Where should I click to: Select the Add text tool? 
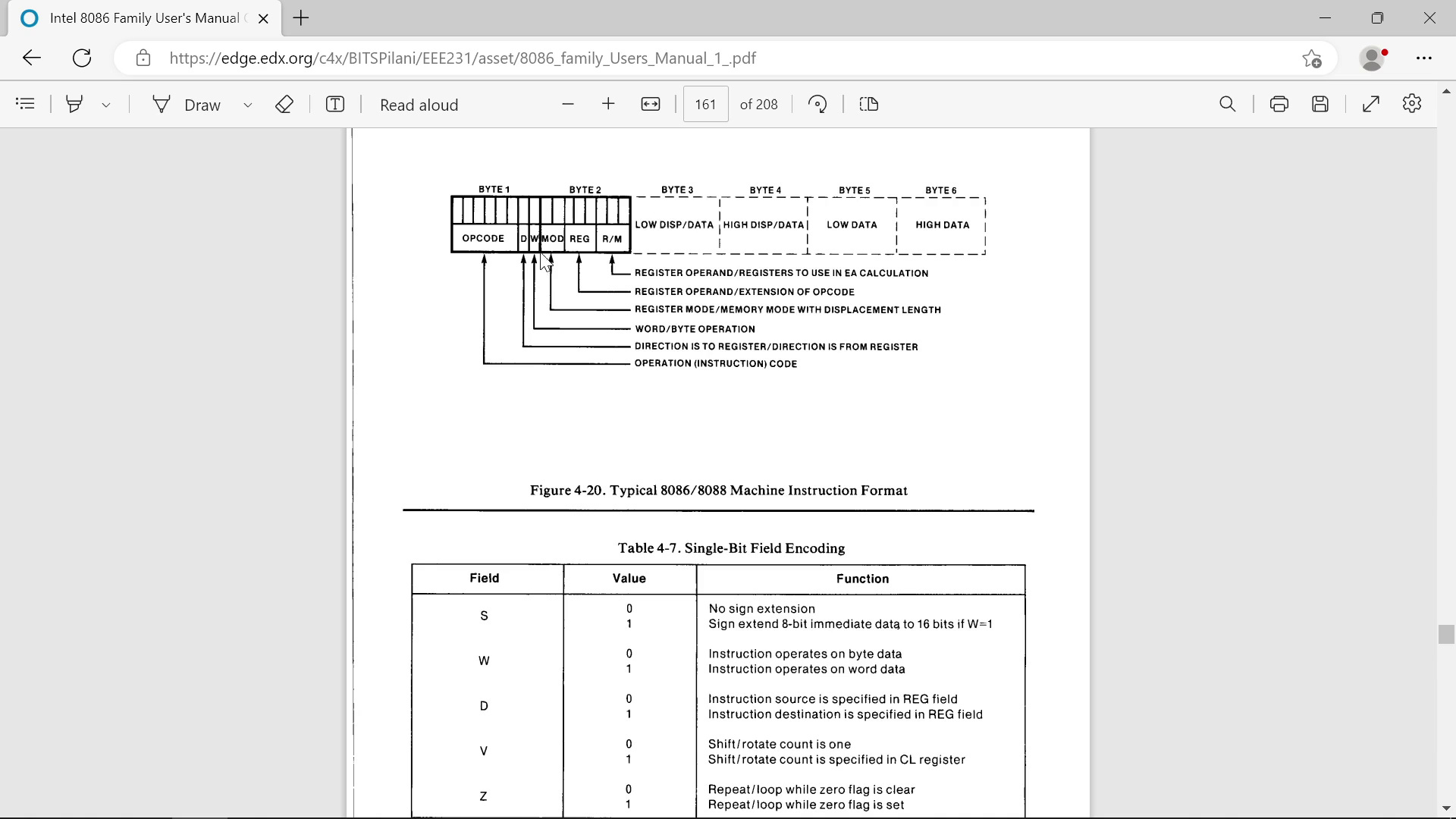point(334,104)
